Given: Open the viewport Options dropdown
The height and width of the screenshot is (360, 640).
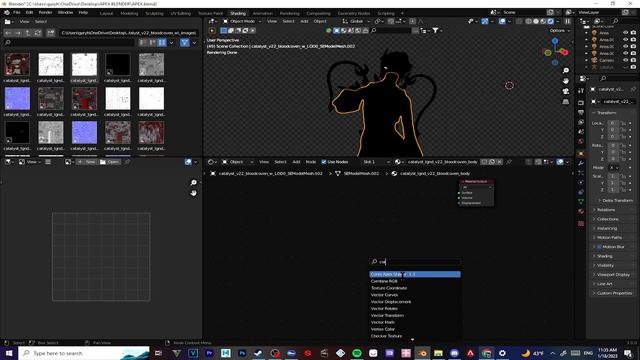Looking at the screenshot, I should (x=559, y=31).
